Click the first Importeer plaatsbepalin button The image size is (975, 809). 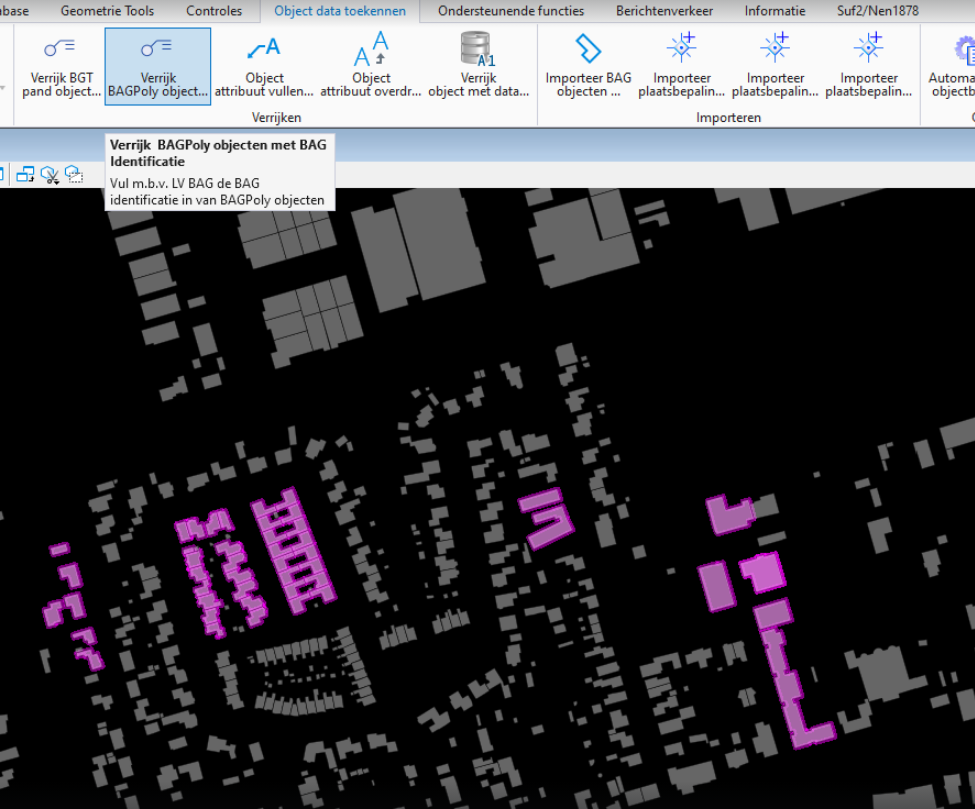coord(682,66)
